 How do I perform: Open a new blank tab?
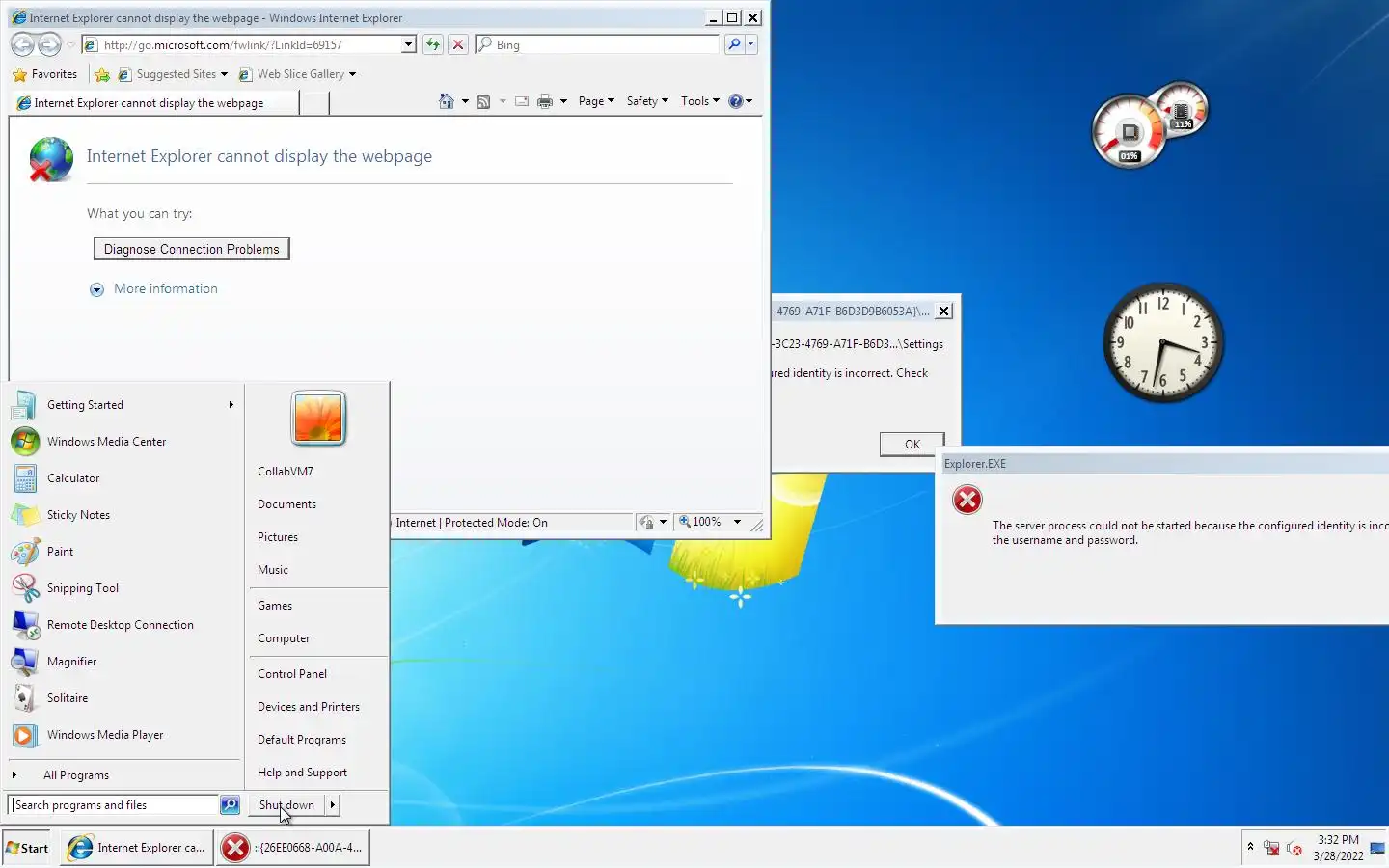tap(314, 103)
